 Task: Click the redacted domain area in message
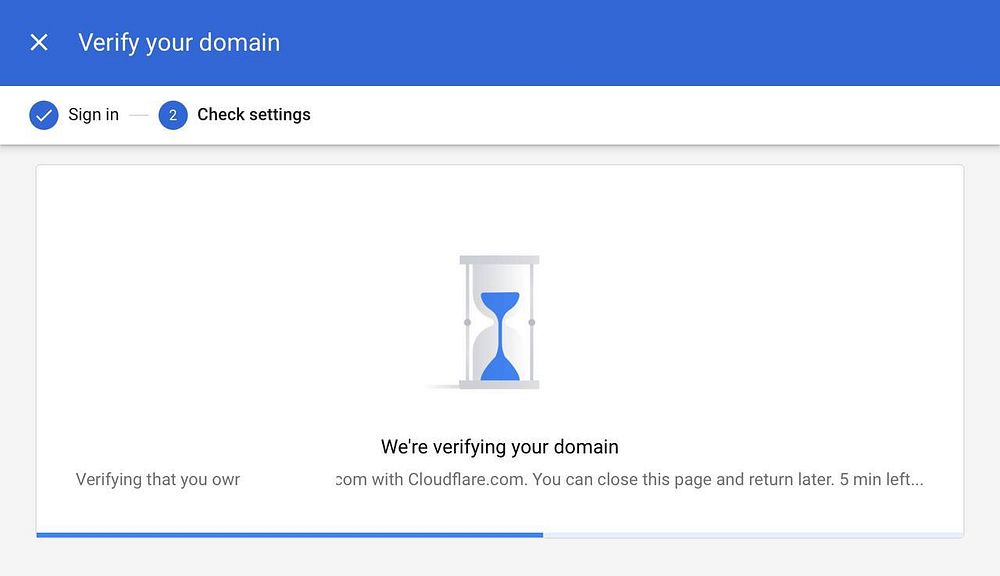click(x=288, y=480)
